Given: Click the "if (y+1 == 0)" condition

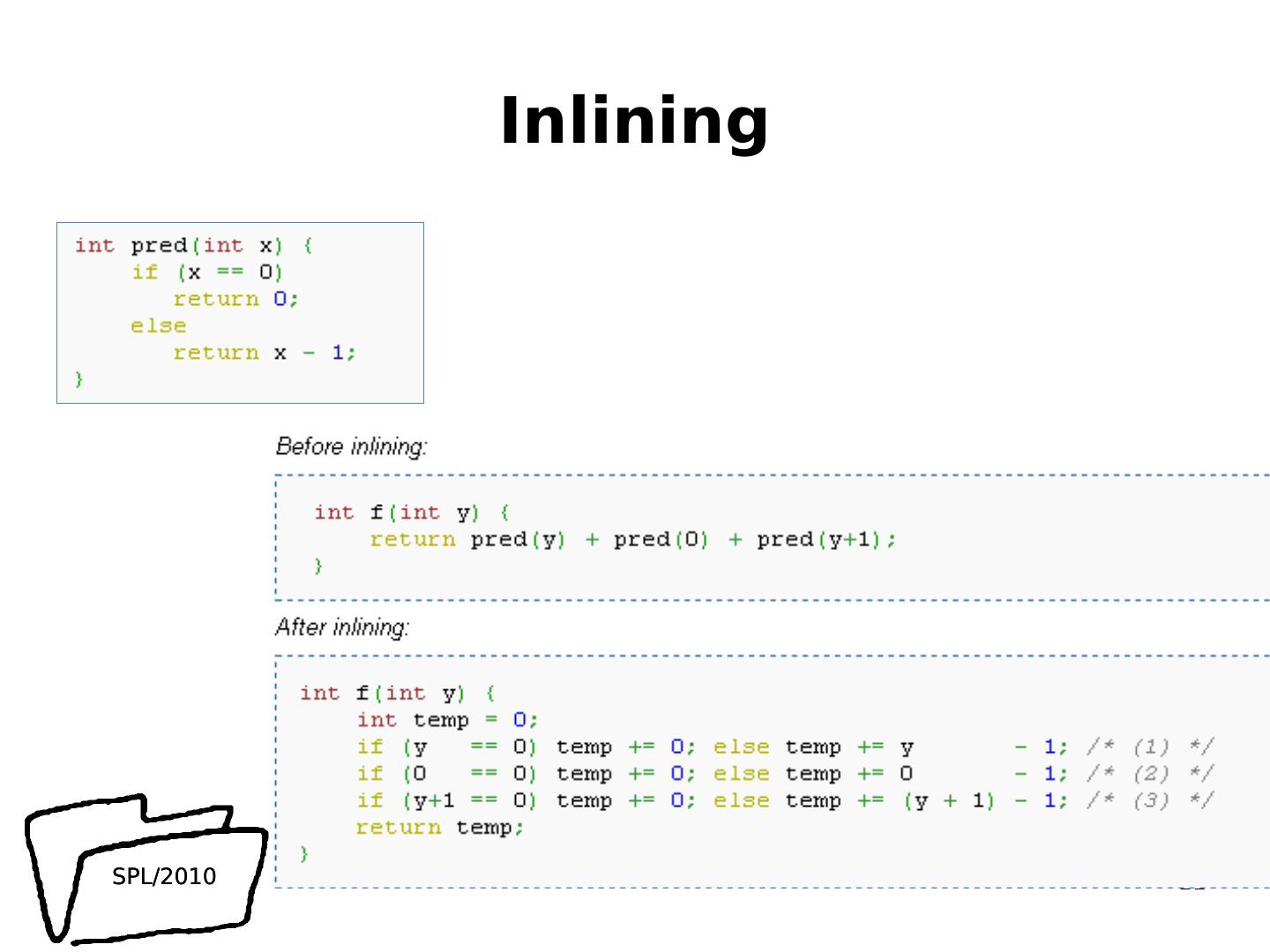Looking at the screenshot, I should [x=446, y=800].
